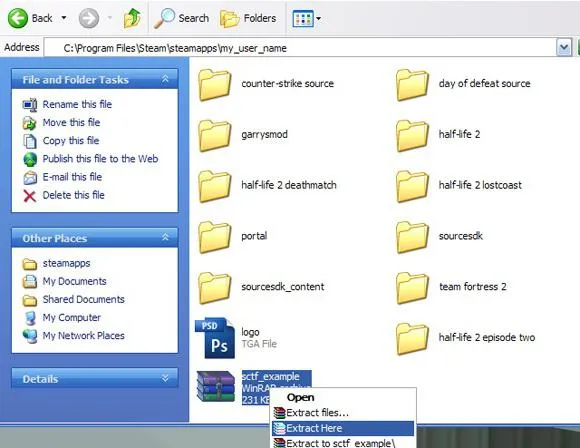The height and width of the screenshot is (448, 580).
Task: Open My Network Places link
Action: pos(84,336)
